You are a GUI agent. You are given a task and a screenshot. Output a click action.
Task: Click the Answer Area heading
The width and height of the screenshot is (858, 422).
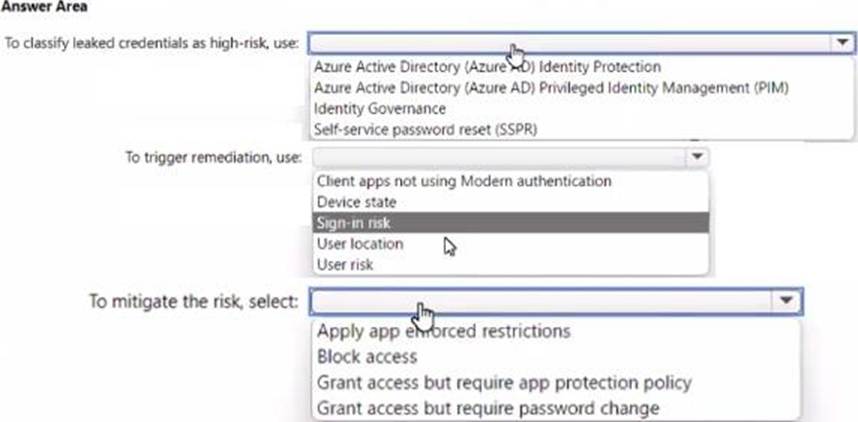tap(44, 7)
